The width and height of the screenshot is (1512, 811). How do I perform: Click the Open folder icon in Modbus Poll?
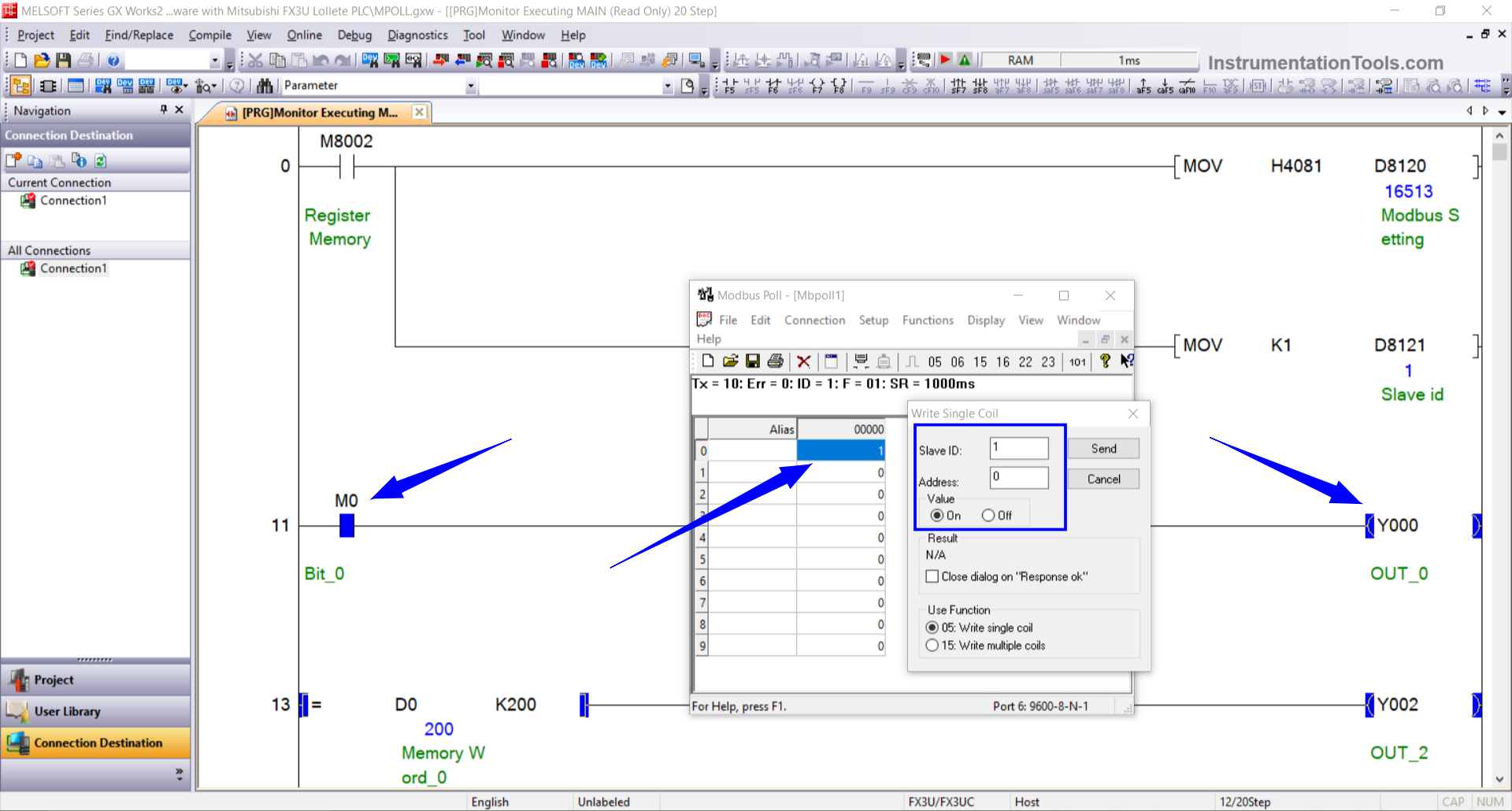730,361
